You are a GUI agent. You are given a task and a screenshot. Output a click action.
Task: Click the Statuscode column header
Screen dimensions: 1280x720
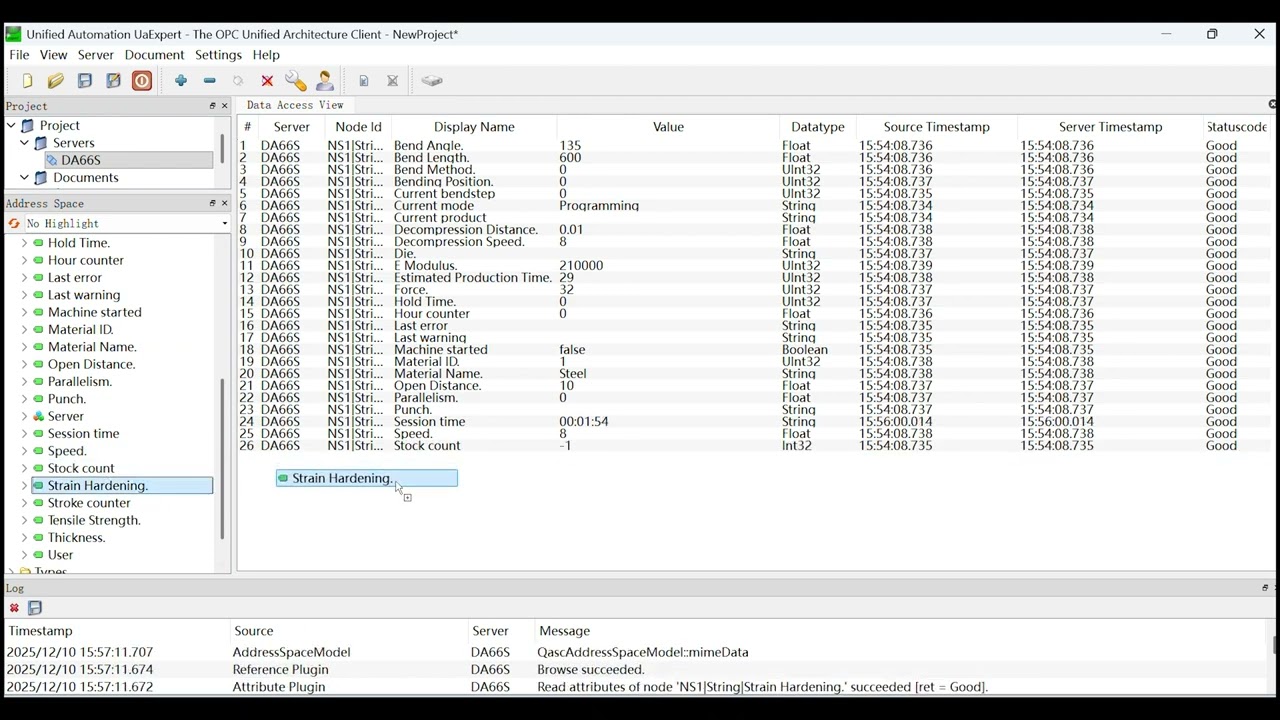coord(1238,127)
